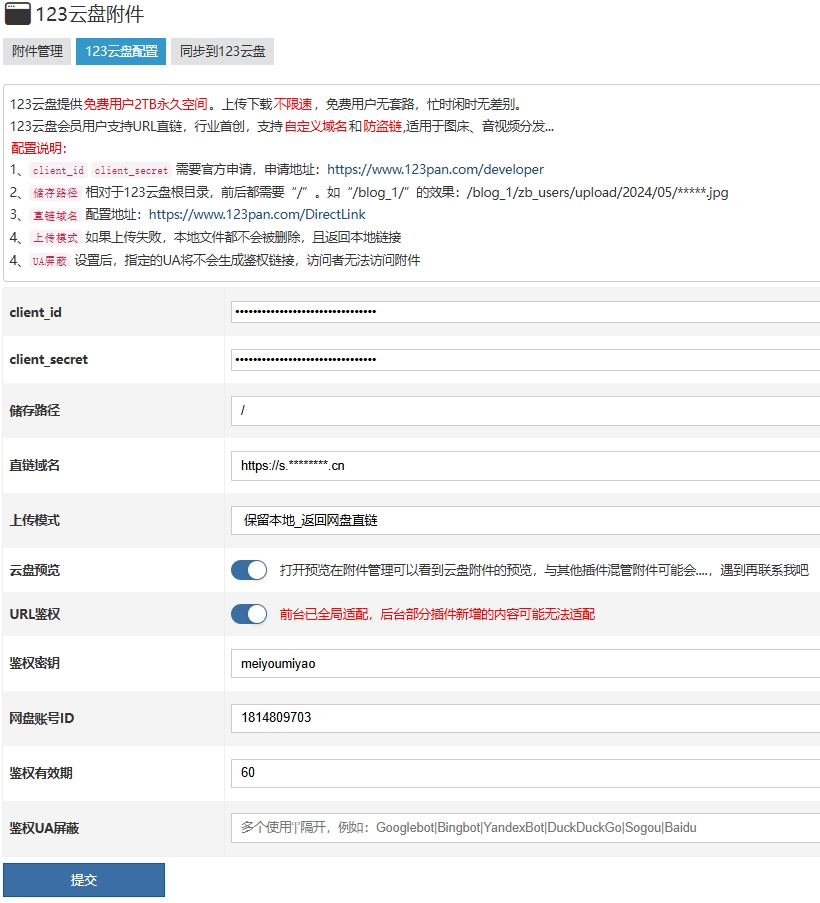Open the 123pan.com/DirectLink link
This screenshot has height=903, width=820.
coord(257,215)
